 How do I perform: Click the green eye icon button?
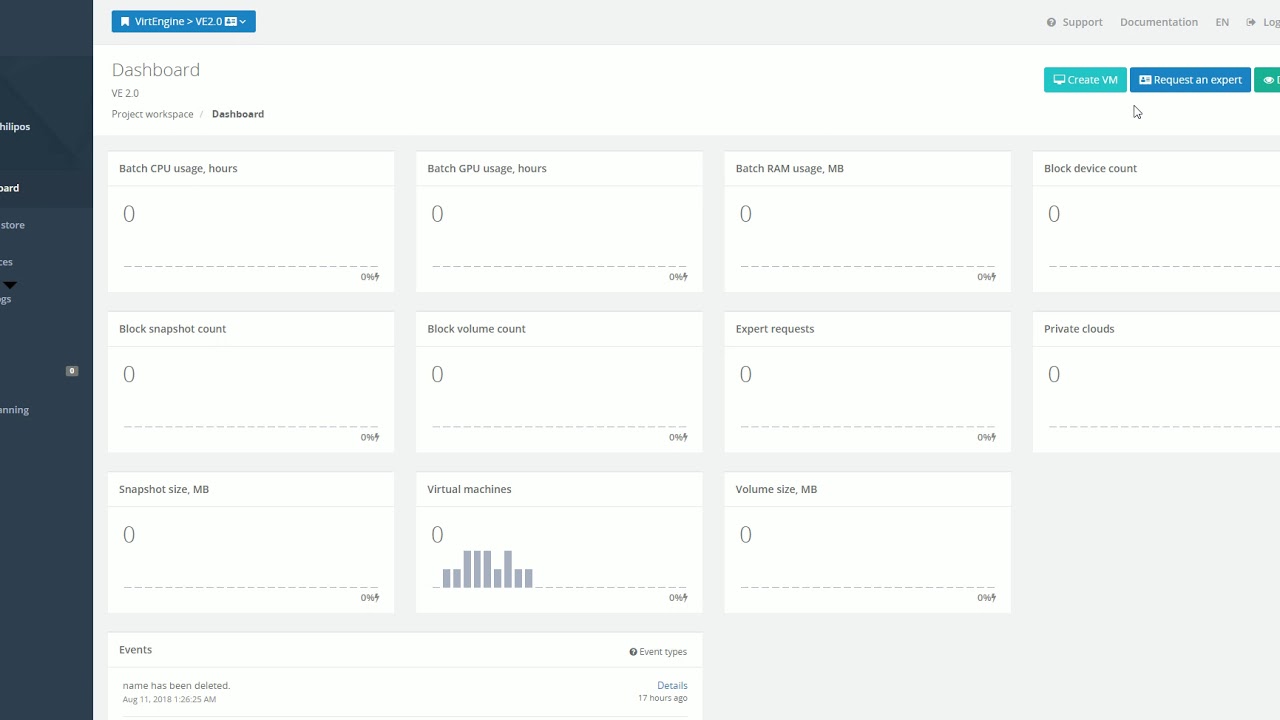pos(1268,80)
